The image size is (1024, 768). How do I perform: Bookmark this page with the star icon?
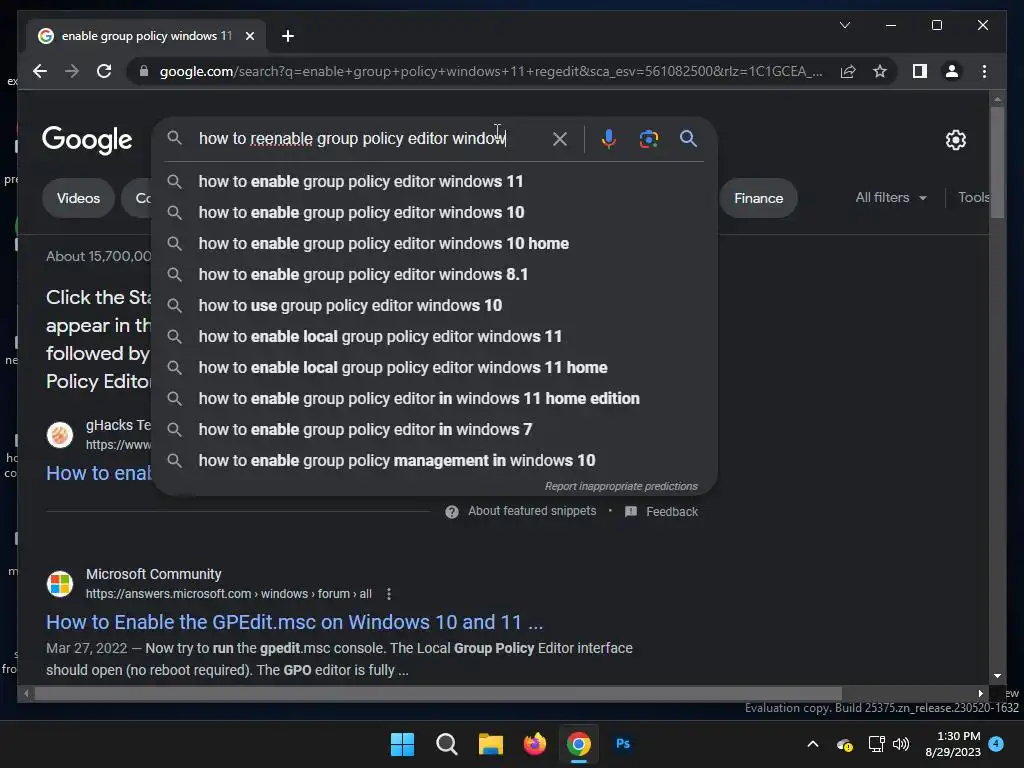click(880, 71)
